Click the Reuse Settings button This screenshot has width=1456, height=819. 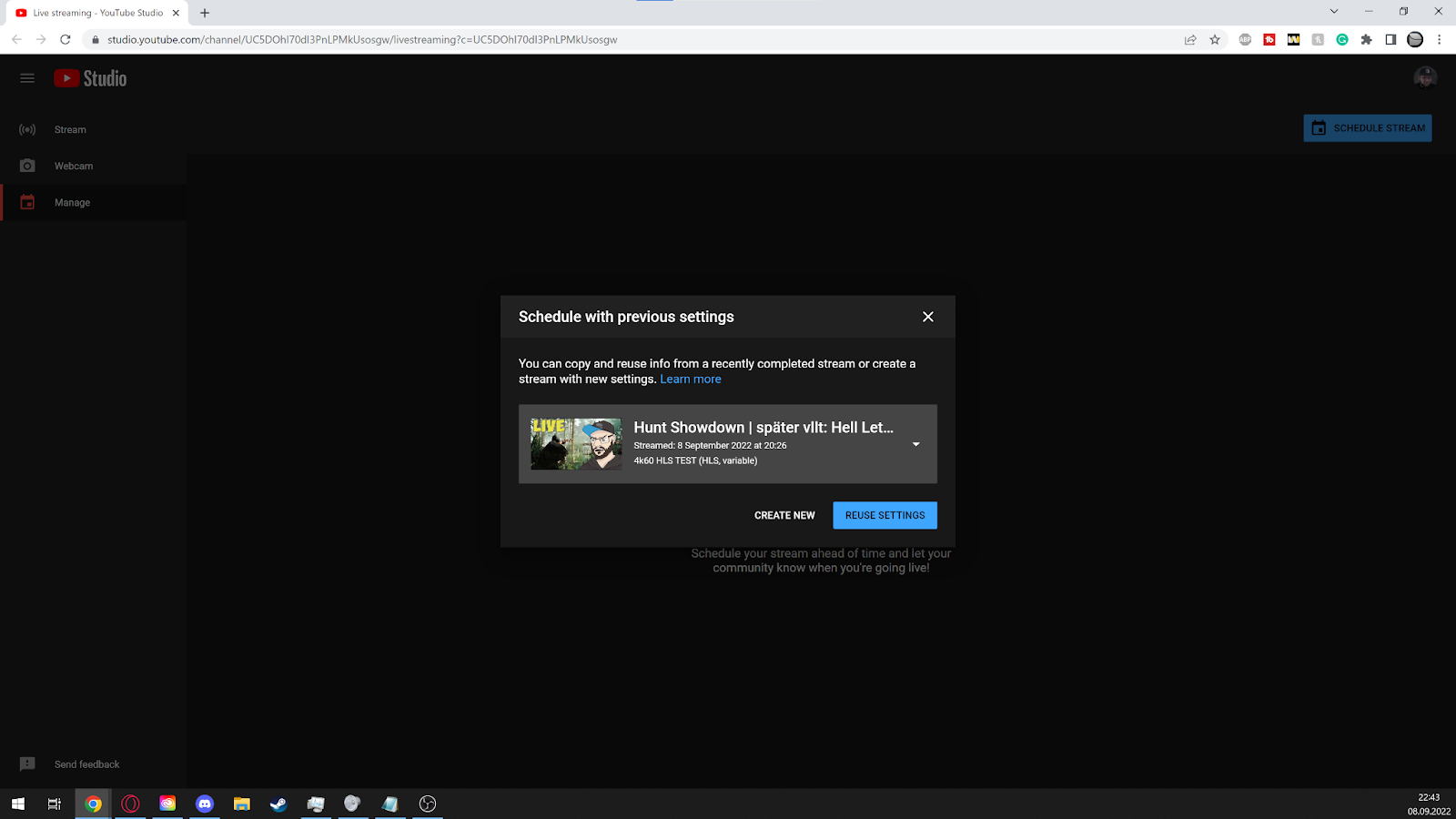pos(885,515)
